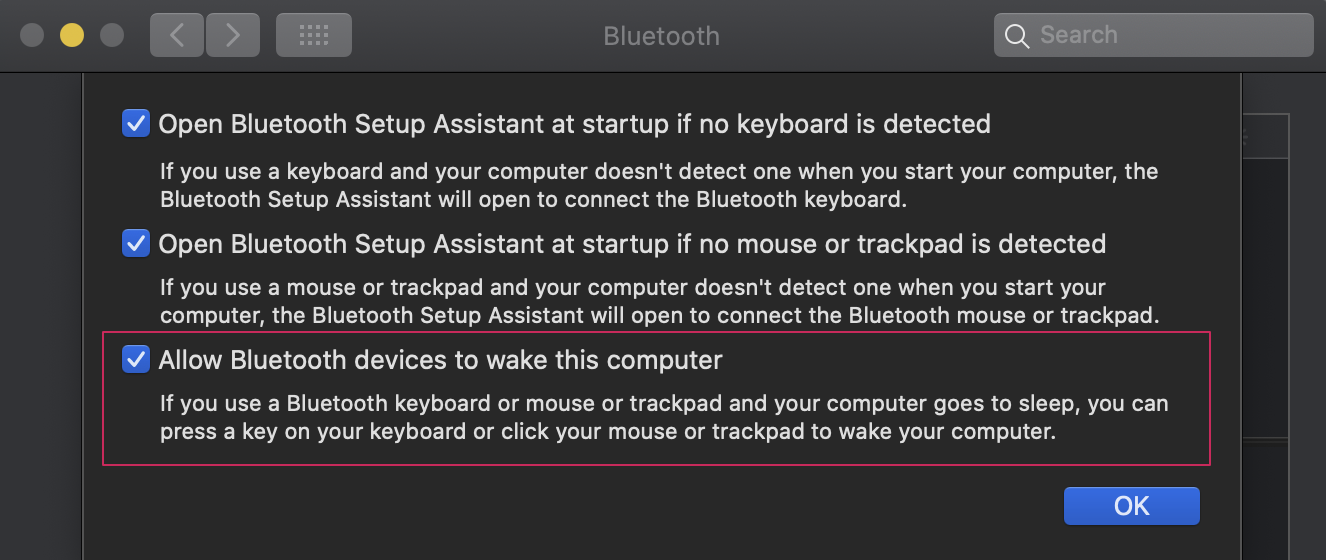Screen dimensions: 1326x560
Task: Click the 'no keyboard is detected' option label
Action: click(574, 124)
